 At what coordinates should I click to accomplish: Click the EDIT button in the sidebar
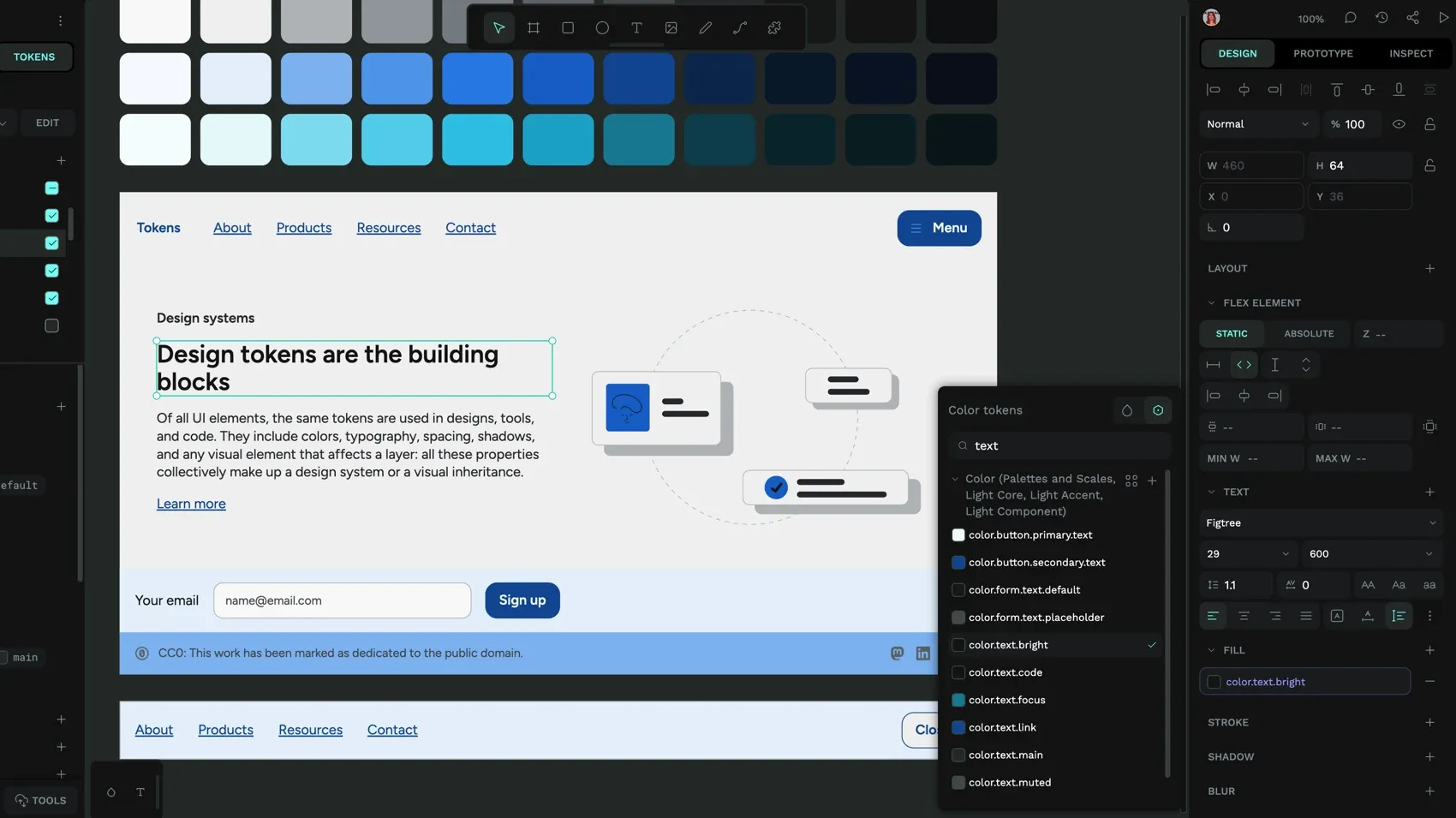click(x=47, y=122)
